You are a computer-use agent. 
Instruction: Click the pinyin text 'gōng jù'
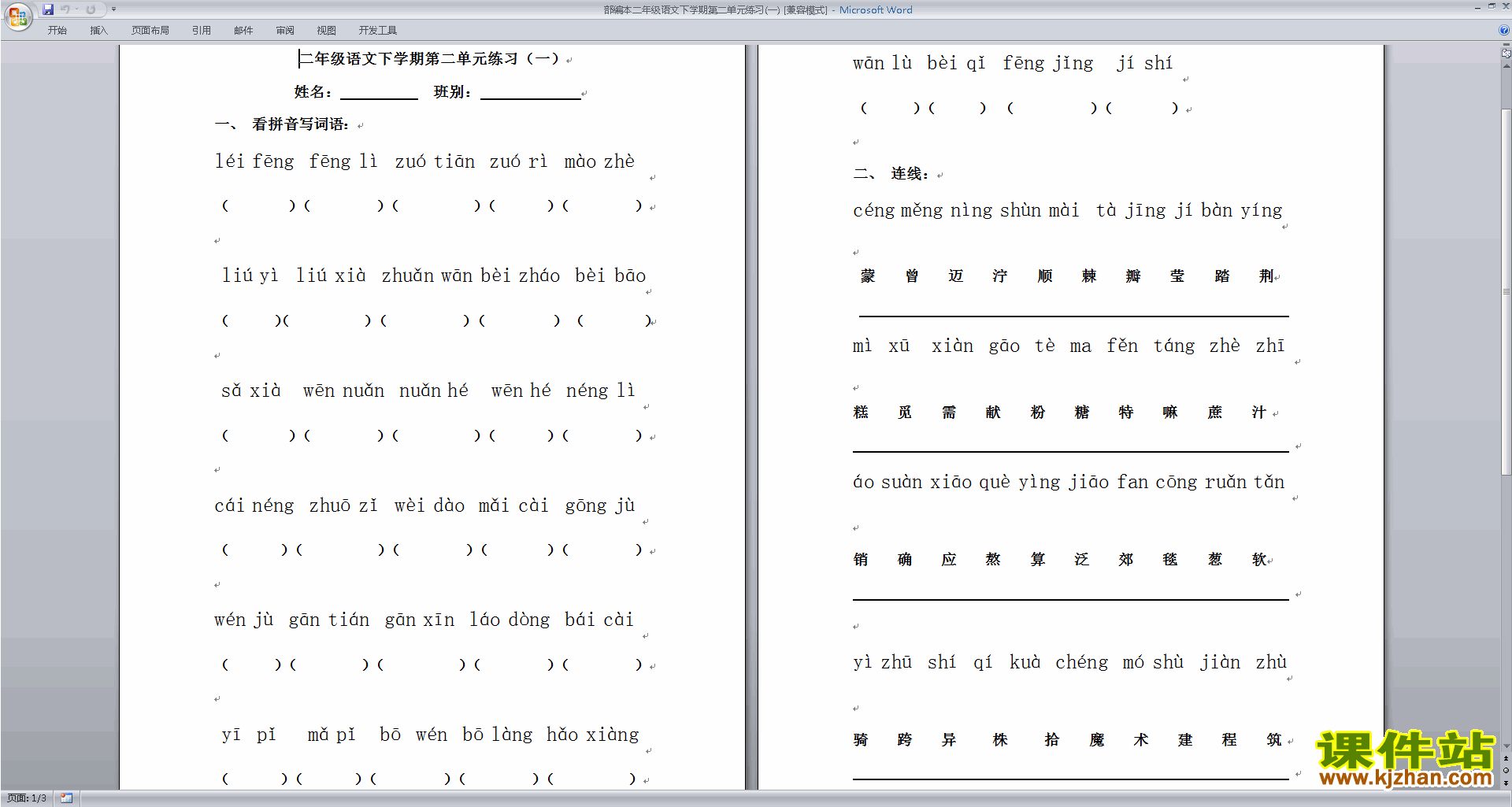point(600,505)
